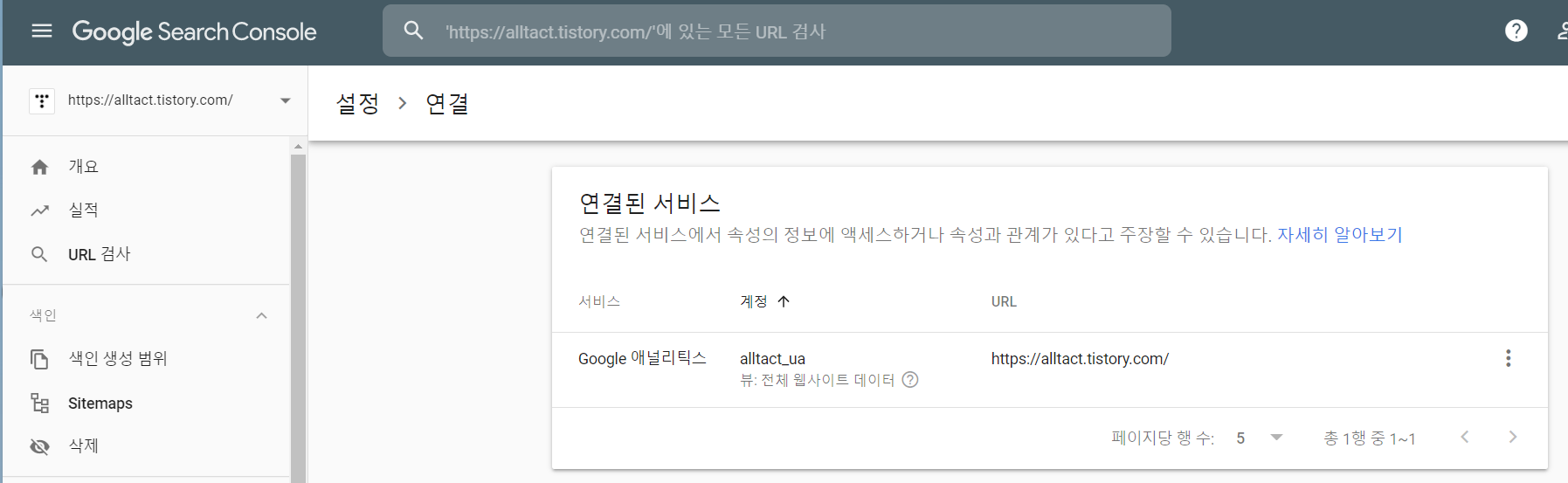The width and height of the screenshot is (1568, 483).
Task: Click the sidebar vertical scrollbar thumb
Action: pyautogui.click(x=298, y=318)
